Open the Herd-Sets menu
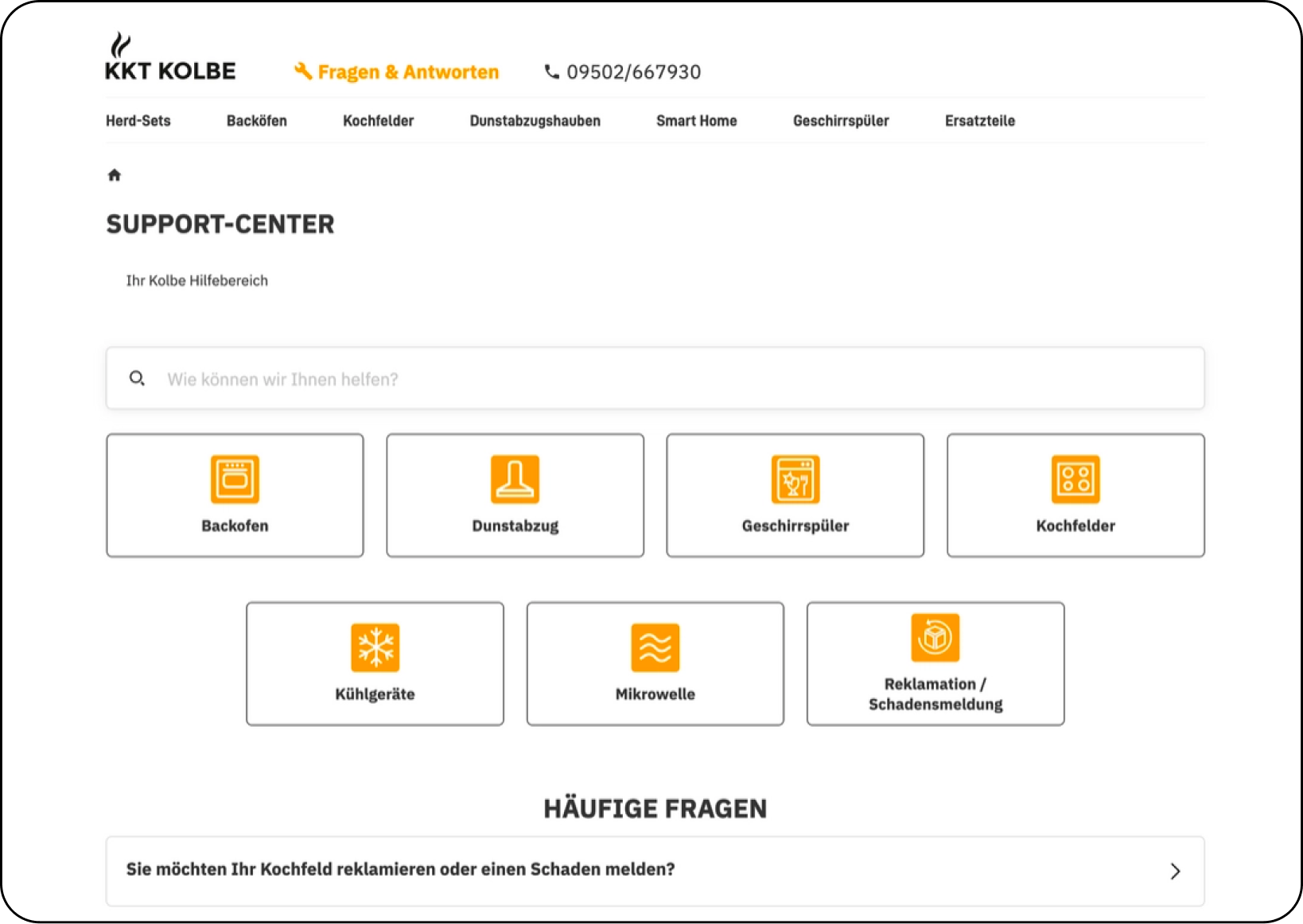 [138, 121]
